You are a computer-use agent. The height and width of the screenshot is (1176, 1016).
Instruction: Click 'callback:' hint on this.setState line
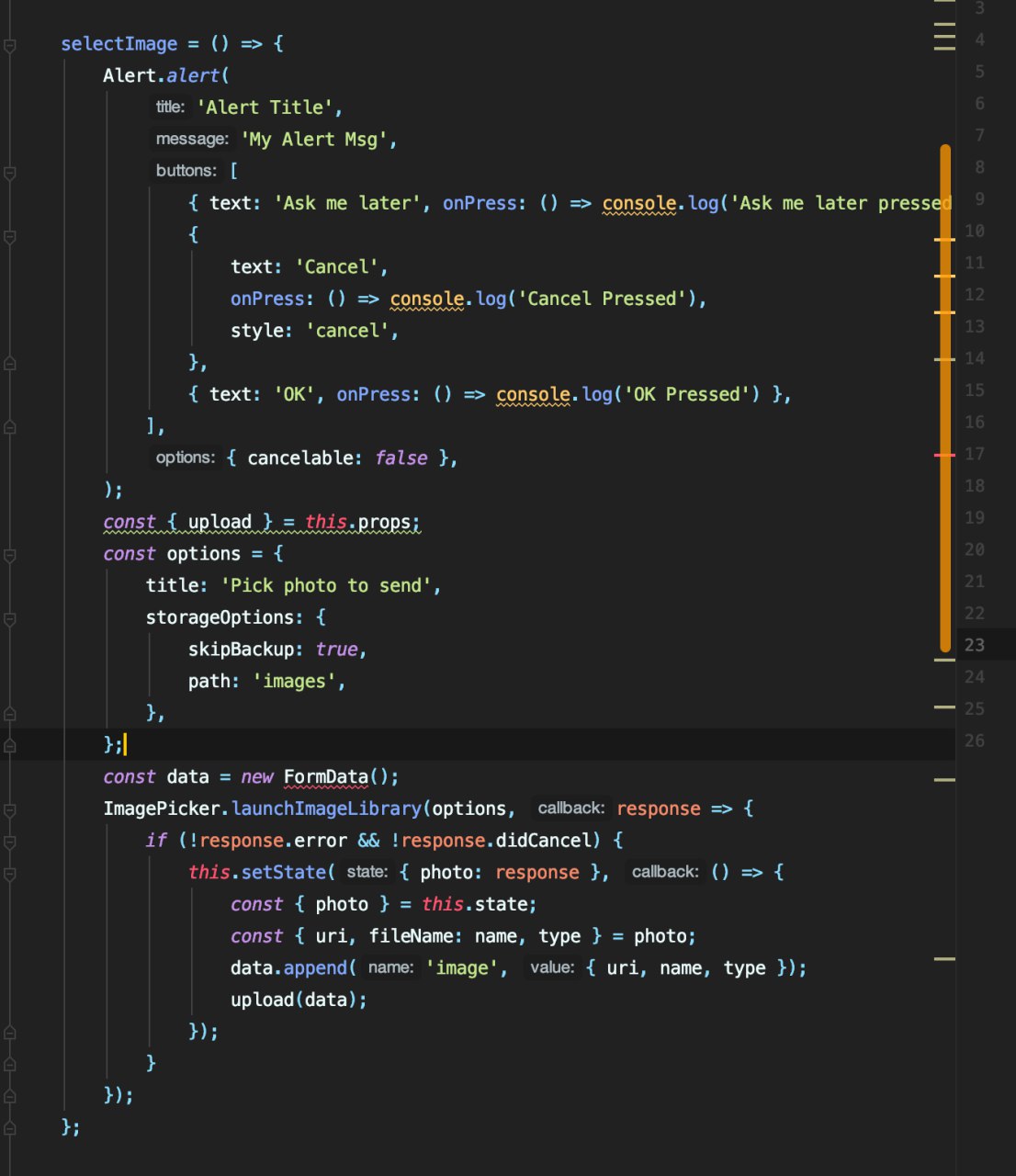[665, 872]
